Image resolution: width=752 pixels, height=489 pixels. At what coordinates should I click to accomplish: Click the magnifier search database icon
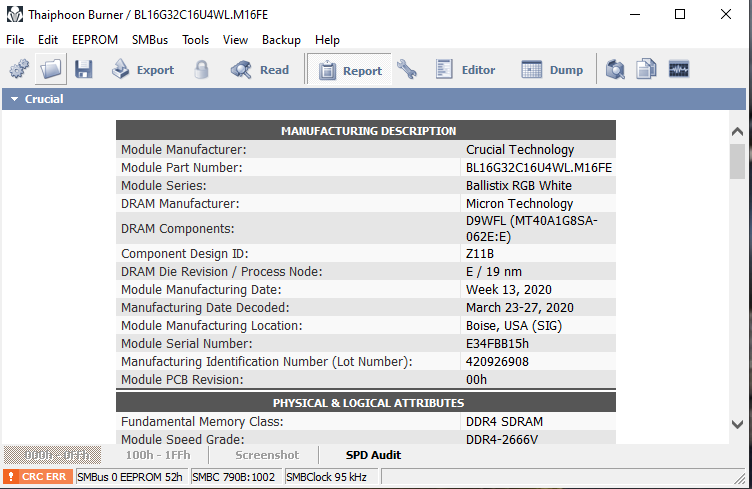click(x=615, y=70)
